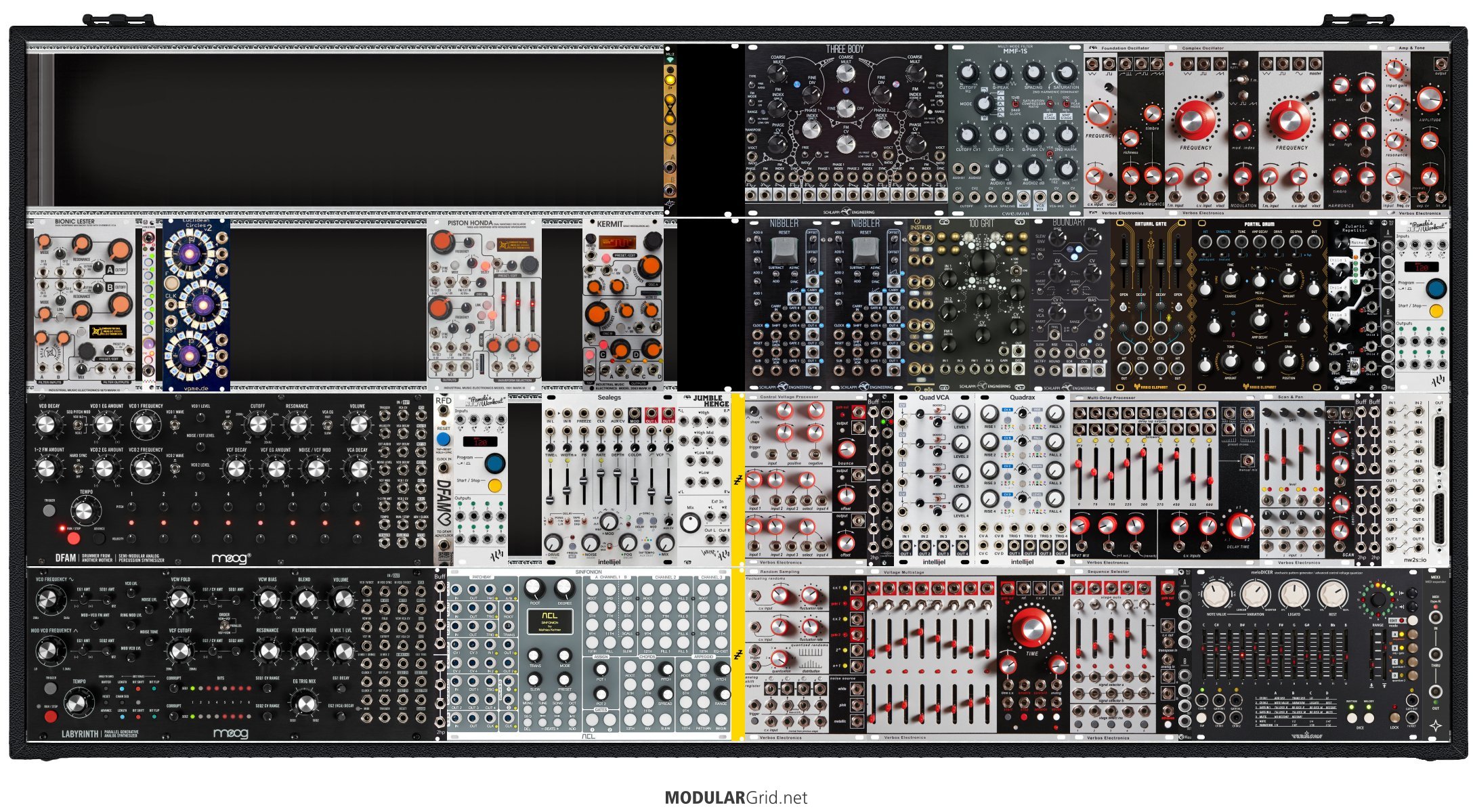The width and height of the screenshot is (1473, 812).
Task: Click the meloDICER LEGATO knob
Action: click(x=1294, y=594)
